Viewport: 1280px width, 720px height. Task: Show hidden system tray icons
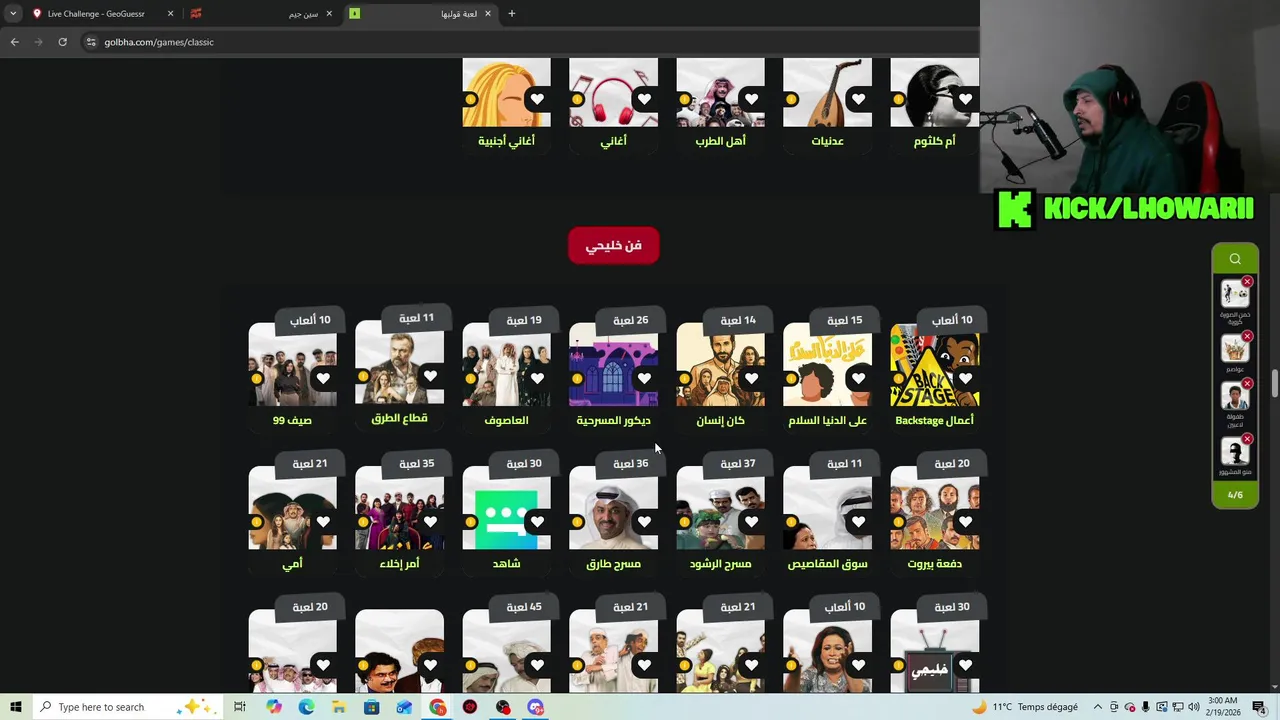pyautogui.click(x=1098, y=707)
